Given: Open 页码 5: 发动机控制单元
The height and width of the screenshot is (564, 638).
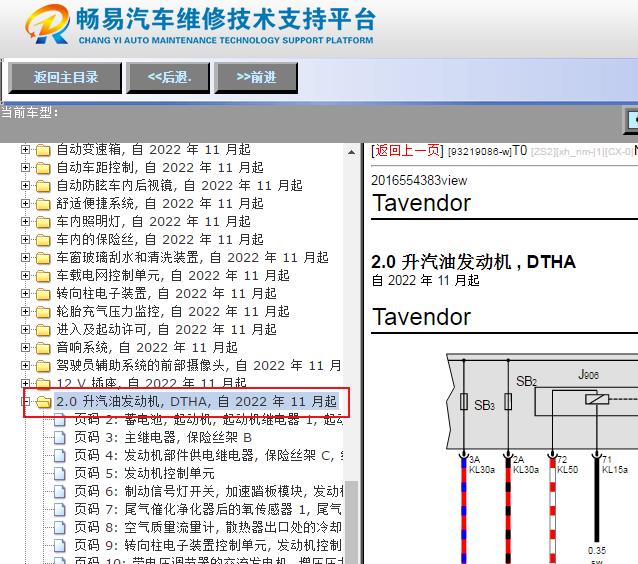Looking at the screenshot, I should click(144, 474).
